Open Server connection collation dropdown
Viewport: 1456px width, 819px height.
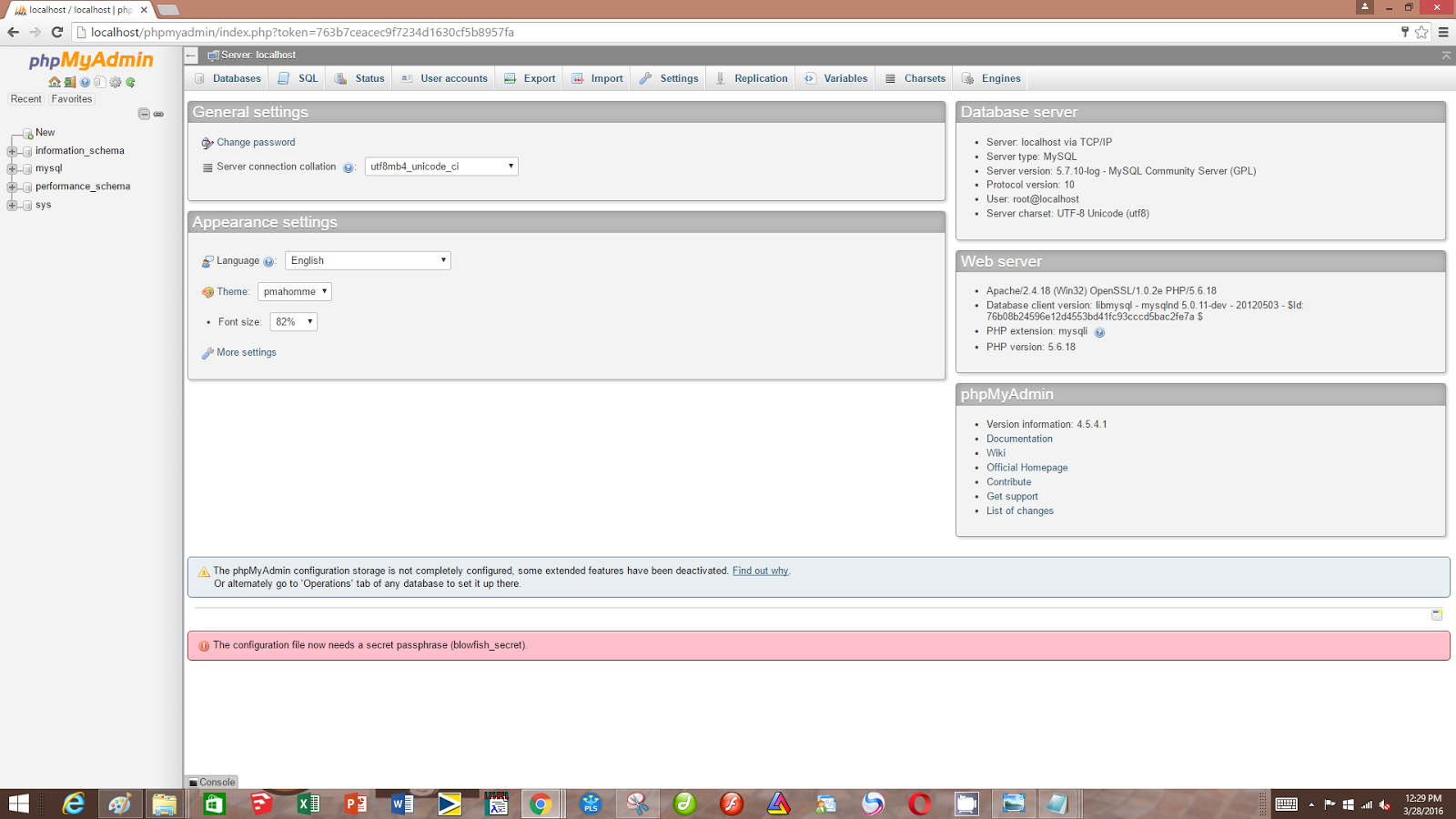coord(441,167)
